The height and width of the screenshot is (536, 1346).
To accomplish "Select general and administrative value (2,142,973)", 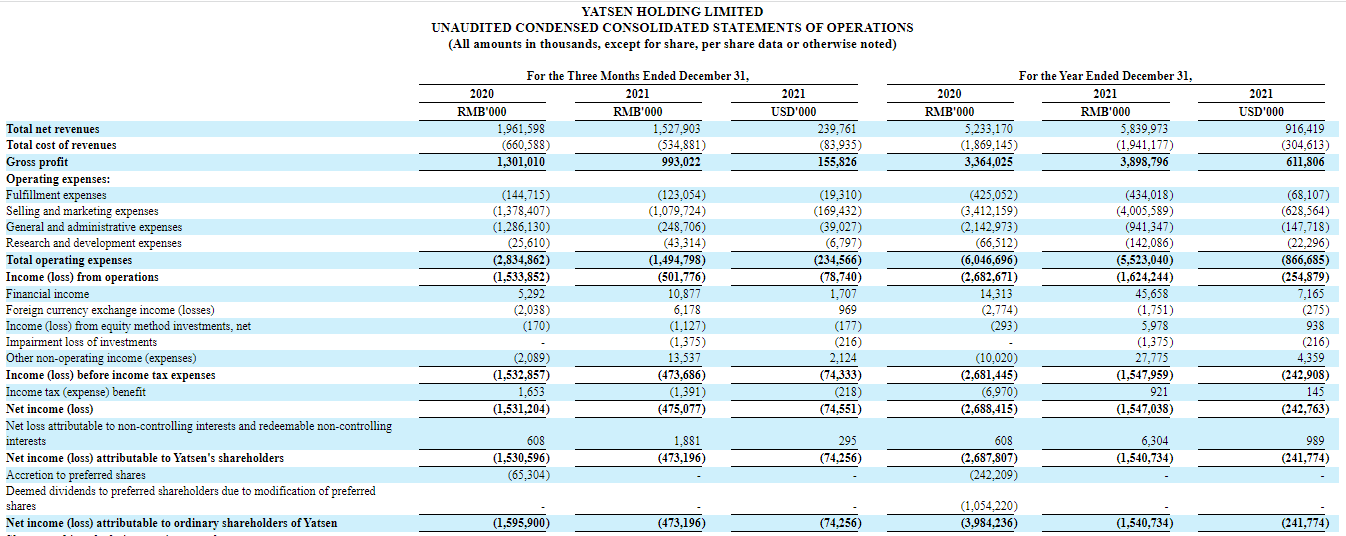I will pos(988,228).
